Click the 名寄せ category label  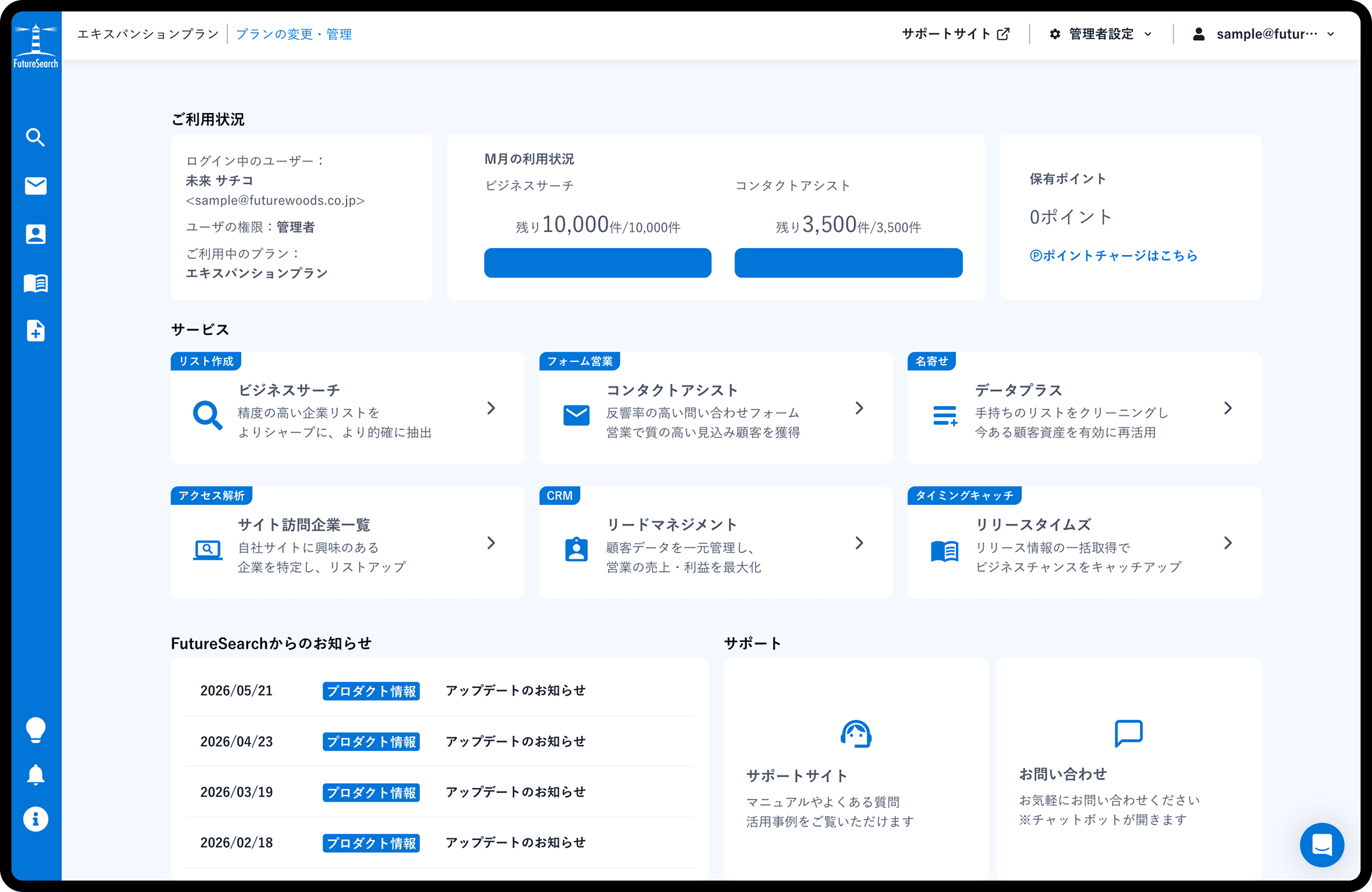[932, 361]
